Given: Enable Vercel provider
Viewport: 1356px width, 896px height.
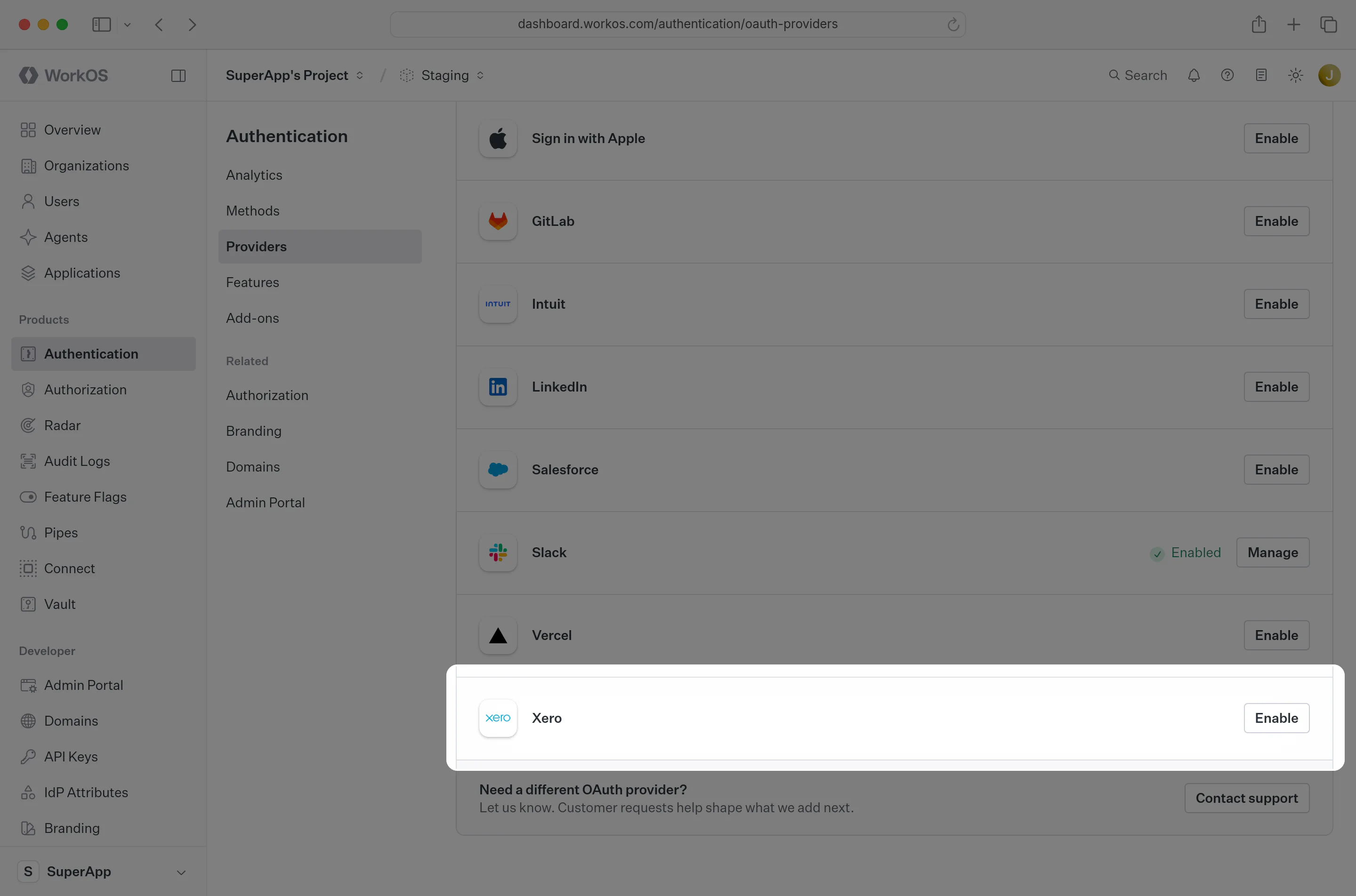Looking at the screenshot, I should click(1276, 635).
